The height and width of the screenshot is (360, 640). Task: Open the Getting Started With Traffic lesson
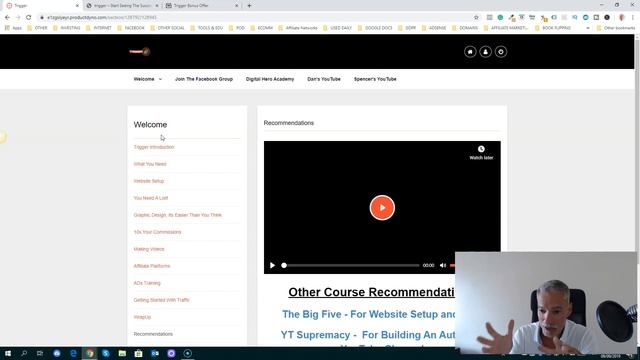pos(162,300)
